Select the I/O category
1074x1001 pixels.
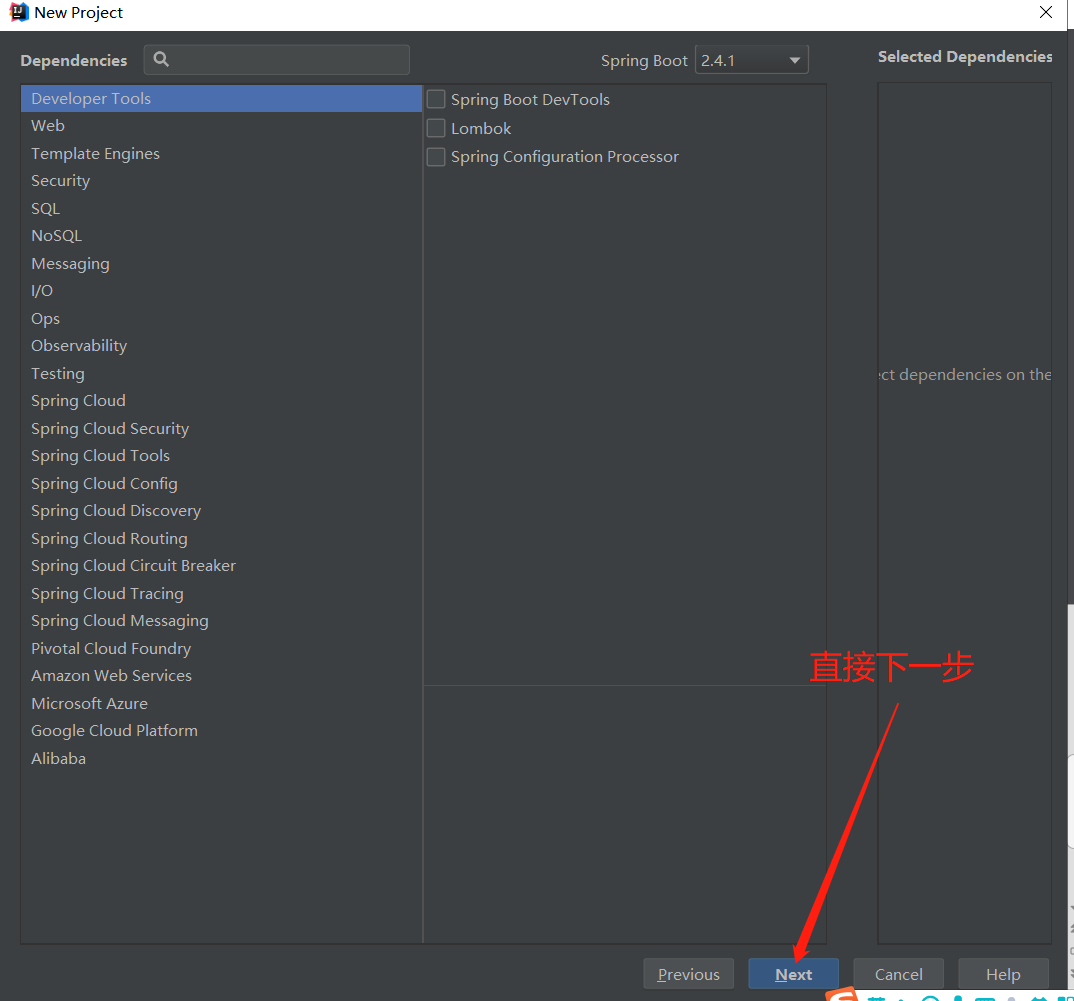pyautogui.click(x=221, y=291)
